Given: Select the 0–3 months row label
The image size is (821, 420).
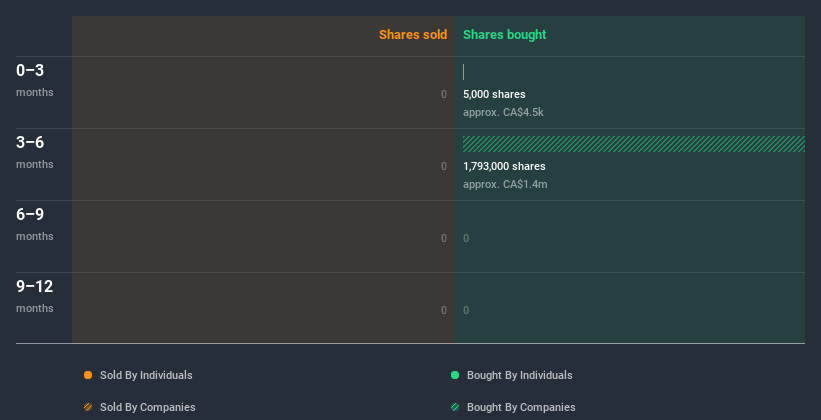Looking at the screenshot, I should click(x=35, y=80).
